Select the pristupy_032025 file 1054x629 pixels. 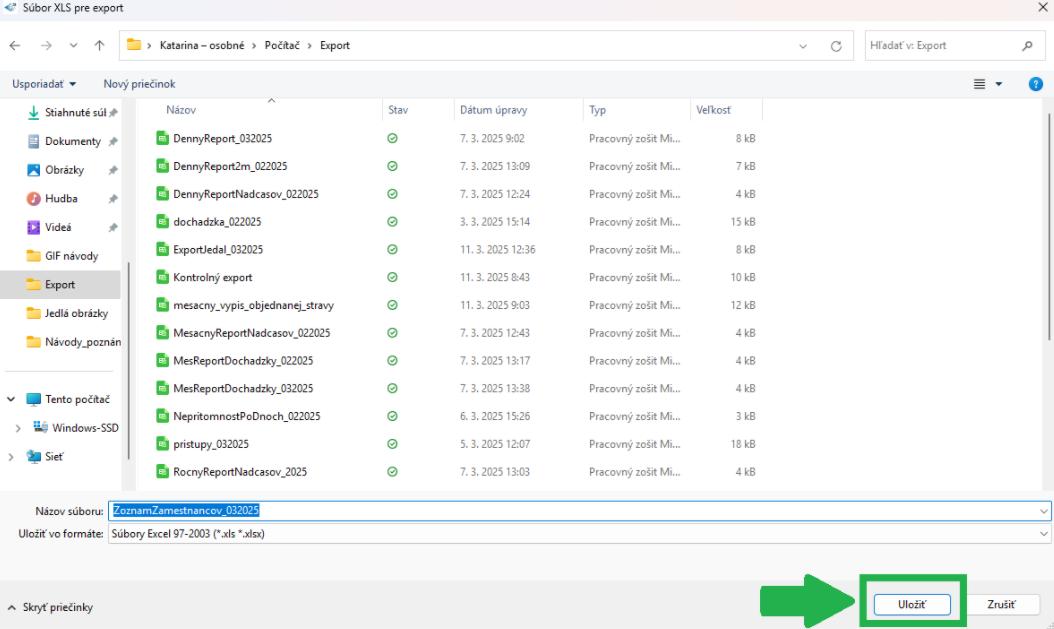[x=211, y=444]
